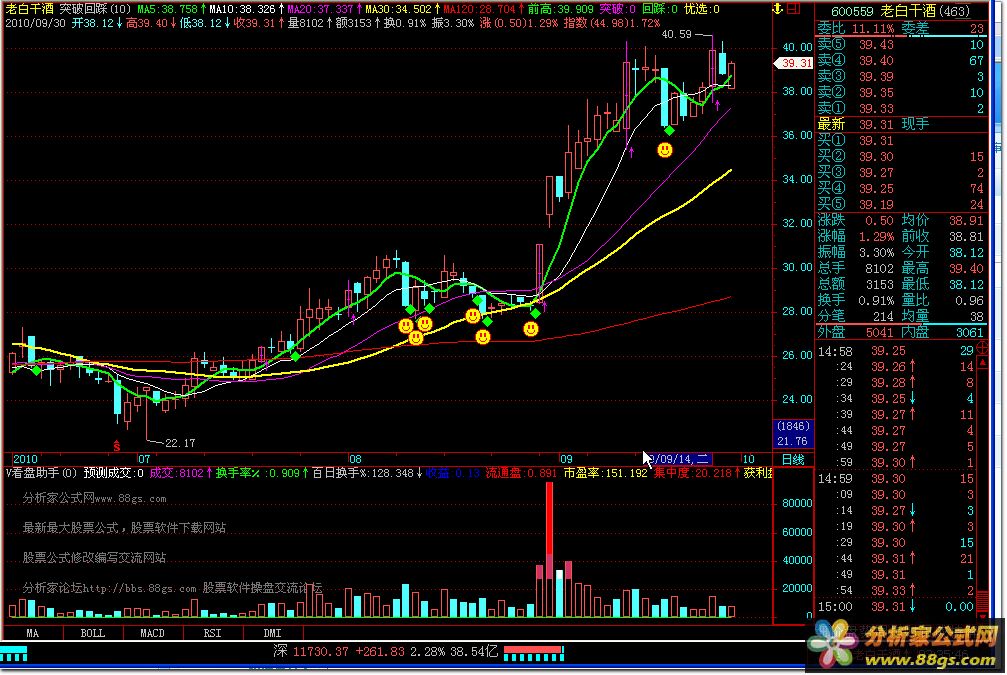The image size is (1007, 675).
Task: Click the leftmost green diamond on the chart
Action: [x=37, y=370]
